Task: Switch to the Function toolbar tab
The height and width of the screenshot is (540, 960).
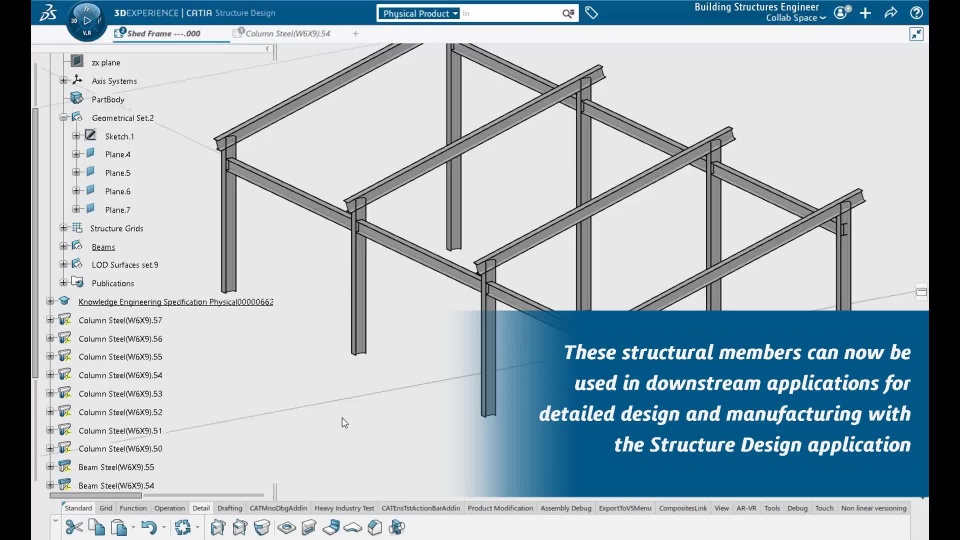Action: [133, 508]
